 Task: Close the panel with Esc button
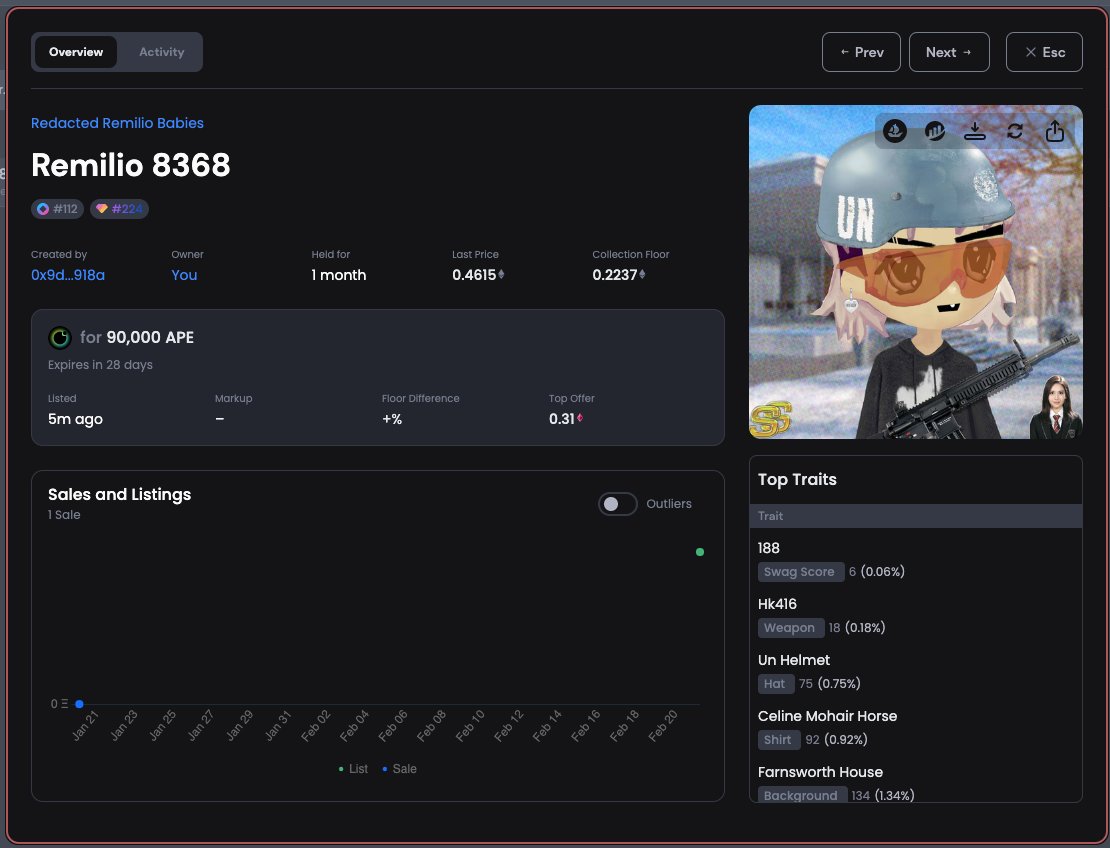coord(1044,52)
